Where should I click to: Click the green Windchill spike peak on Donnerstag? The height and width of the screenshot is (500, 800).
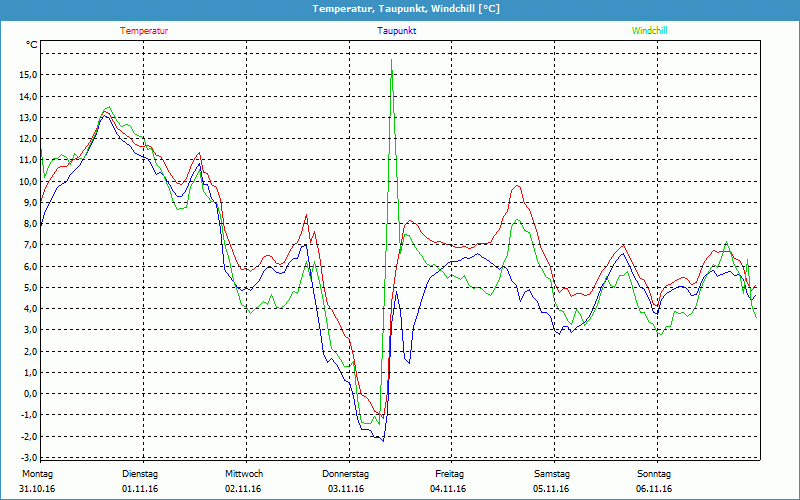coord(391,60)
